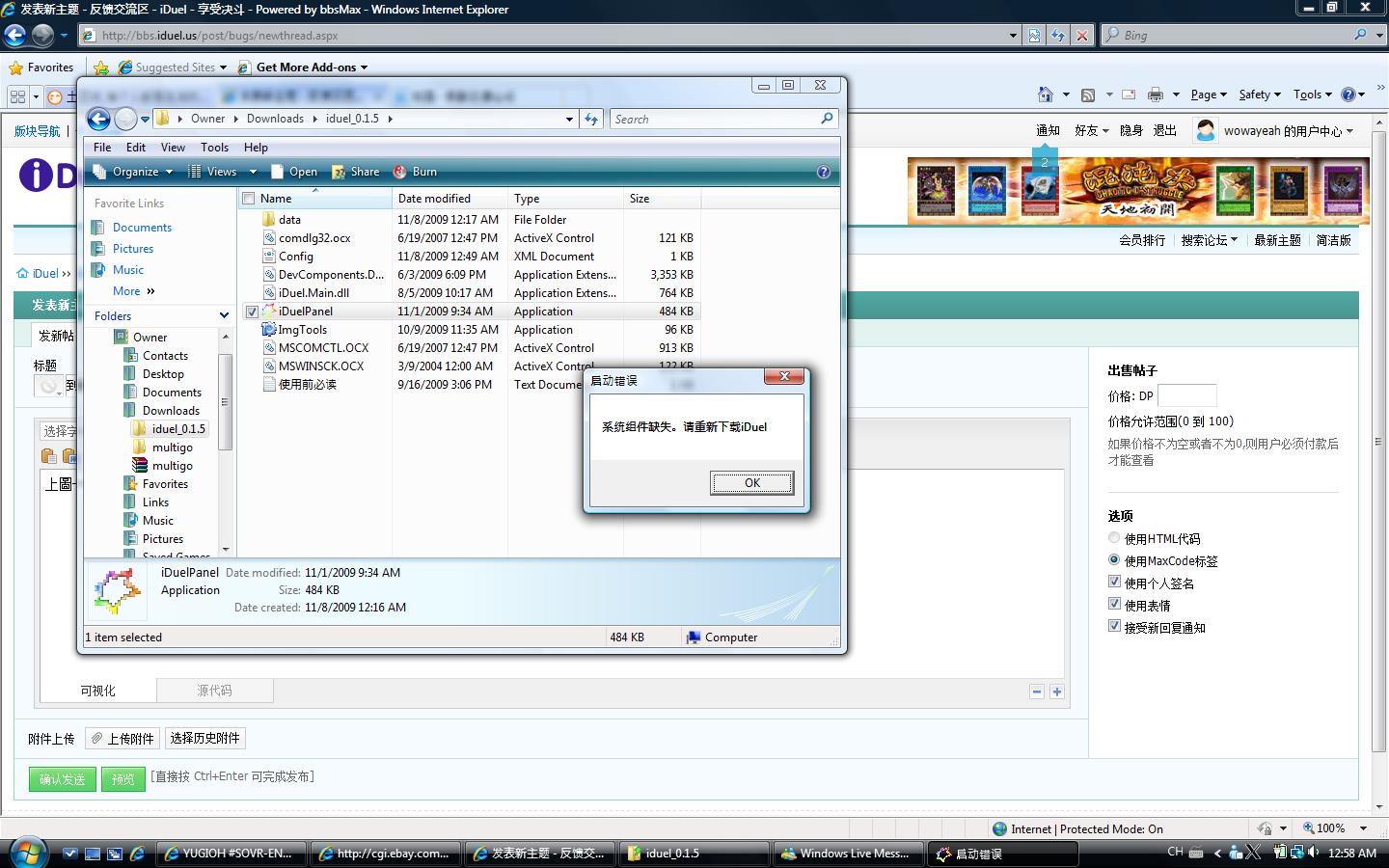Uncheck the iDuelPanel file checkbox

click(x=252, y=312)
